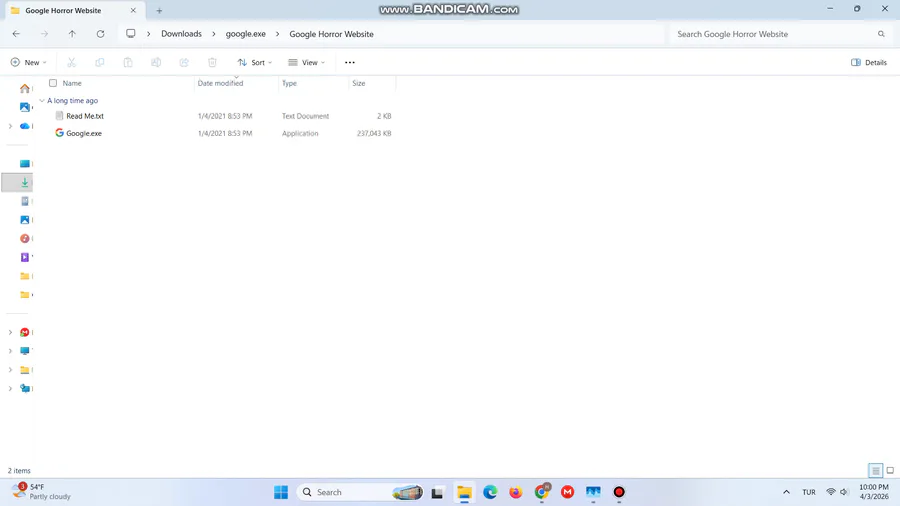Collapse the 'A long time ago' group

point(42,100)
